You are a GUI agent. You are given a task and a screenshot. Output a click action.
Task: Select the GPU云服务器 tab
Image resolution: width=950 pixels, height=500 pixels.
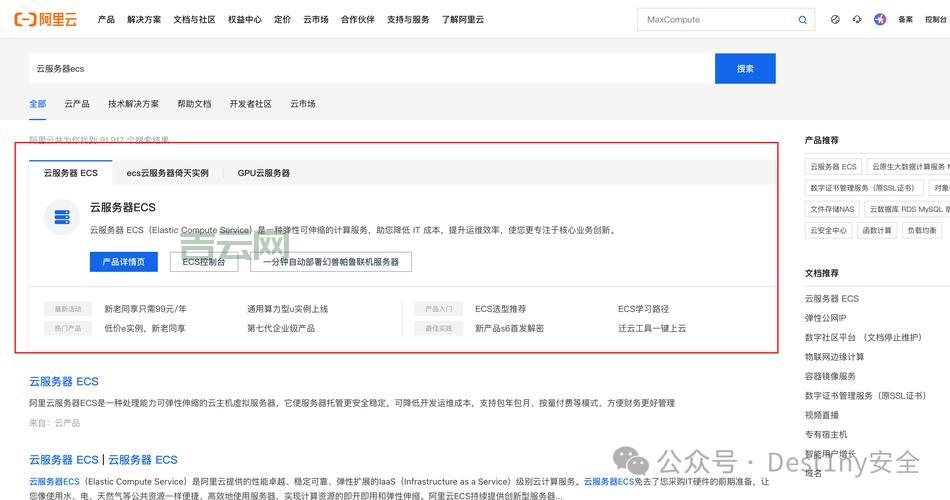click(264, 173)
